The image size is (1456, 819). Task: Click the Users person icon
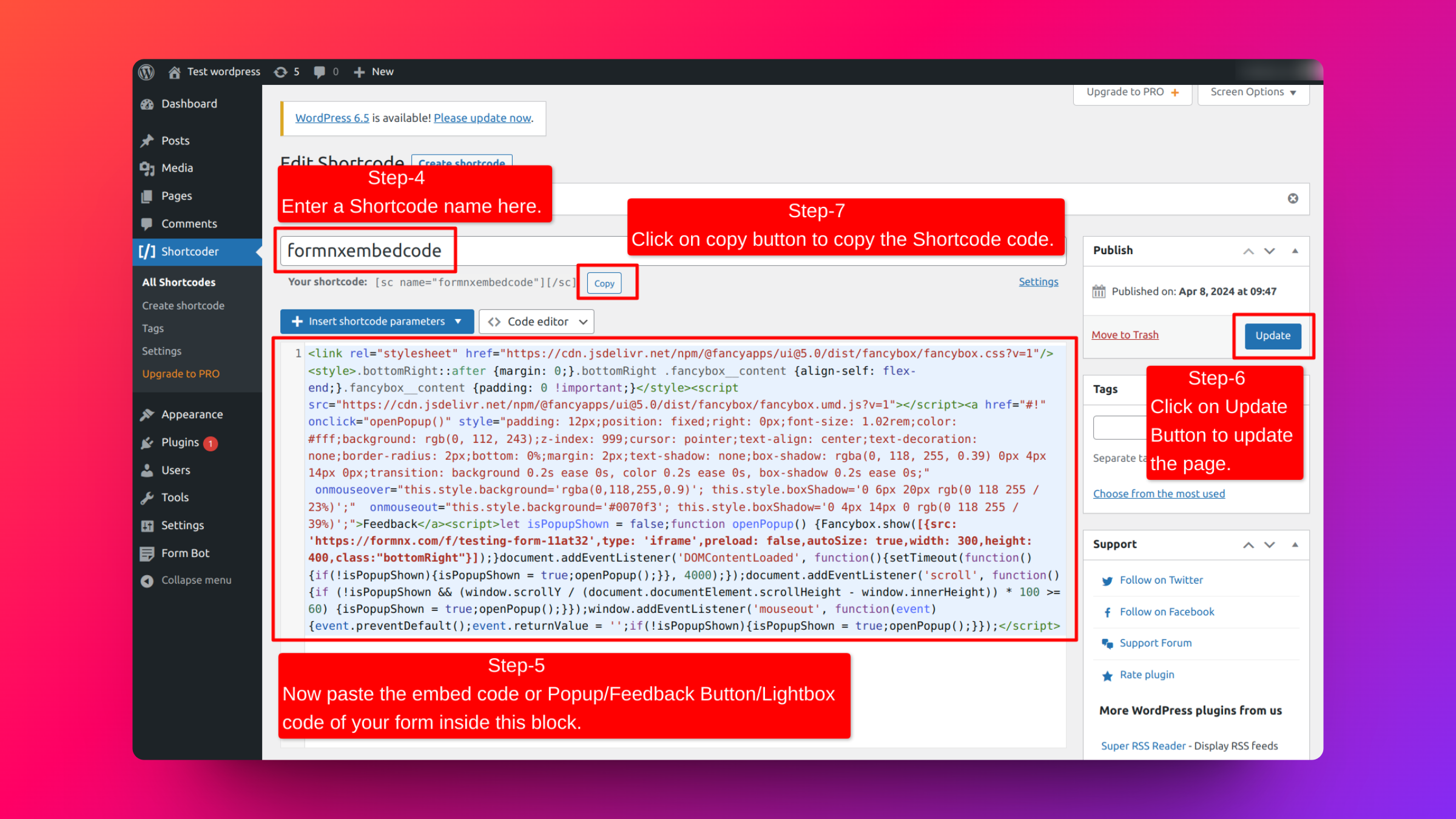pyautogui.click(x=147, y=470)
